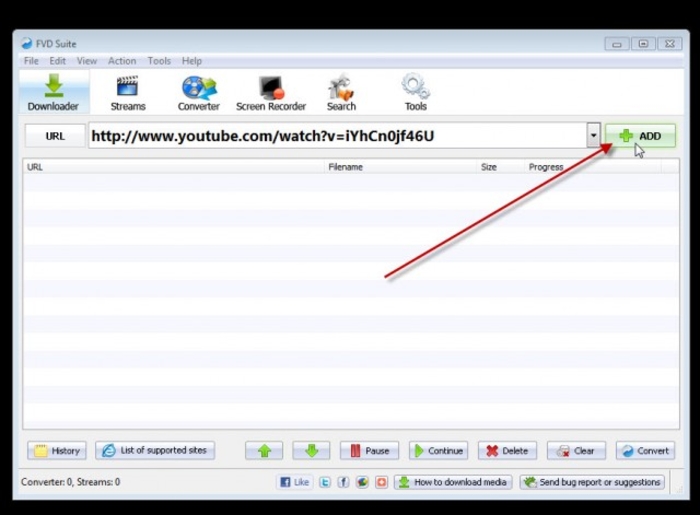Click the FVD Suite title bar icon
Viewport: 700px width, 515px height.
26,43
